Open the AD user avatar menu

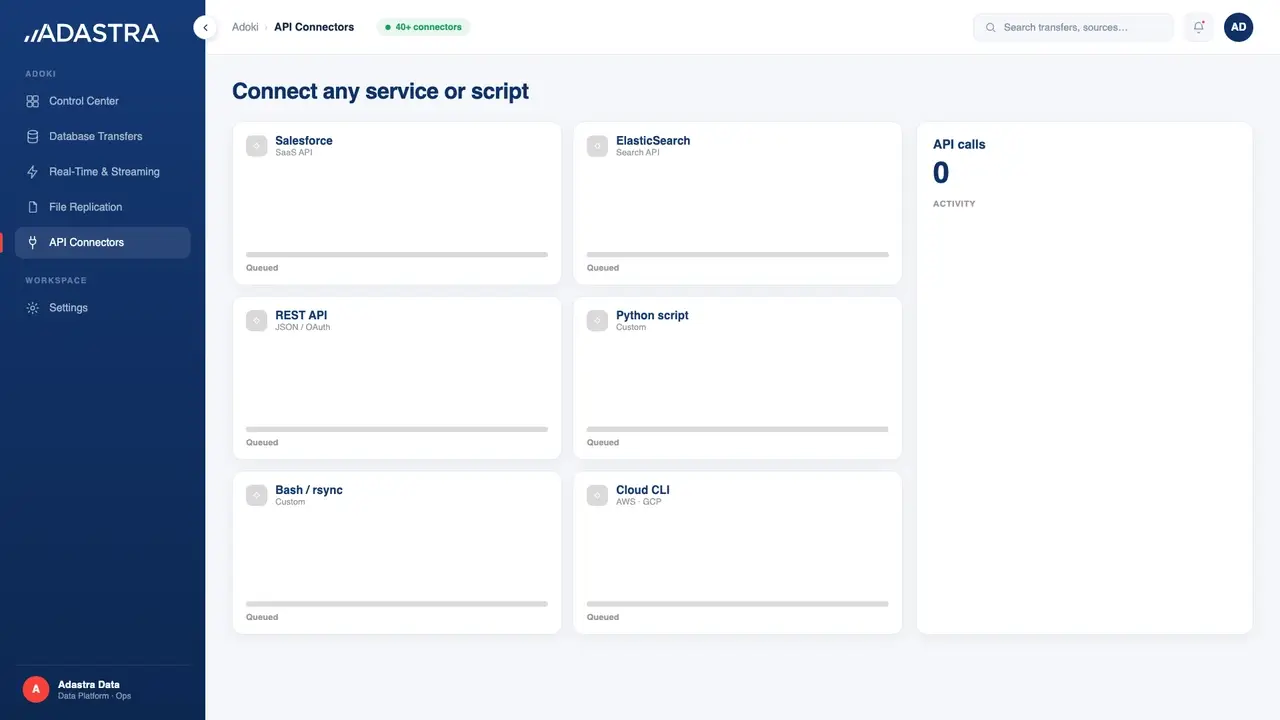1239,27
